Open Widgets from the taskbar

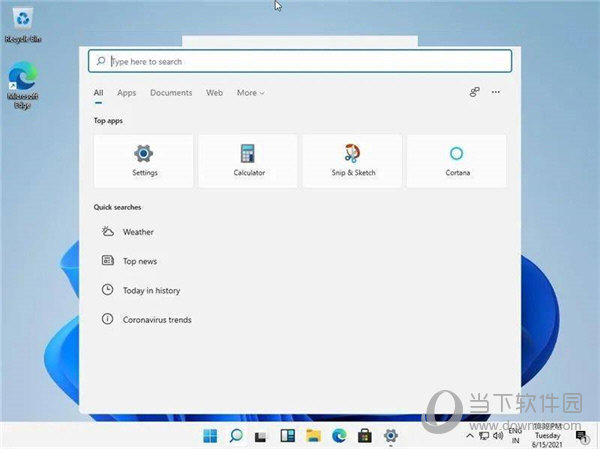(x=287, y=436)
